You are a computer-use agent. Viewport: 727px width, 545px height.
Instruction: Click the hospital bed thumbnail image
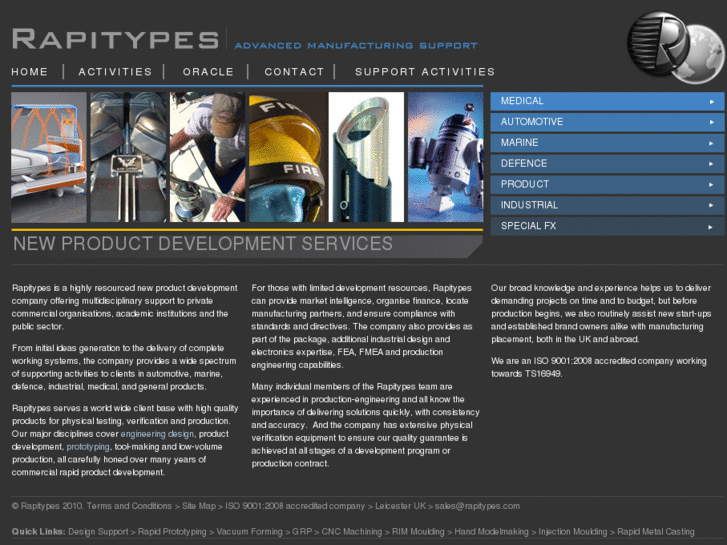click(x=49, y=157)
